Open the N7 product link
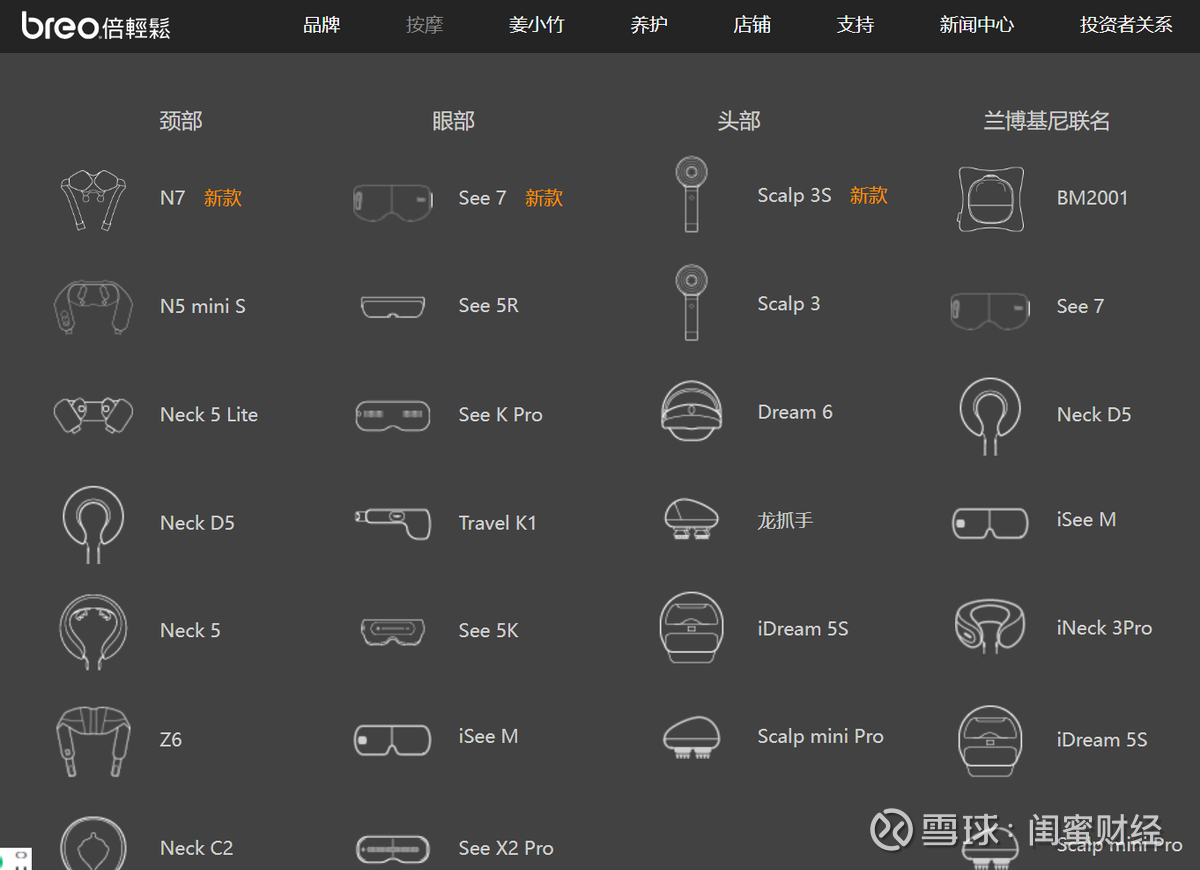The width and height of the screenshot is (1200, 870). click(x=173, y=198)
